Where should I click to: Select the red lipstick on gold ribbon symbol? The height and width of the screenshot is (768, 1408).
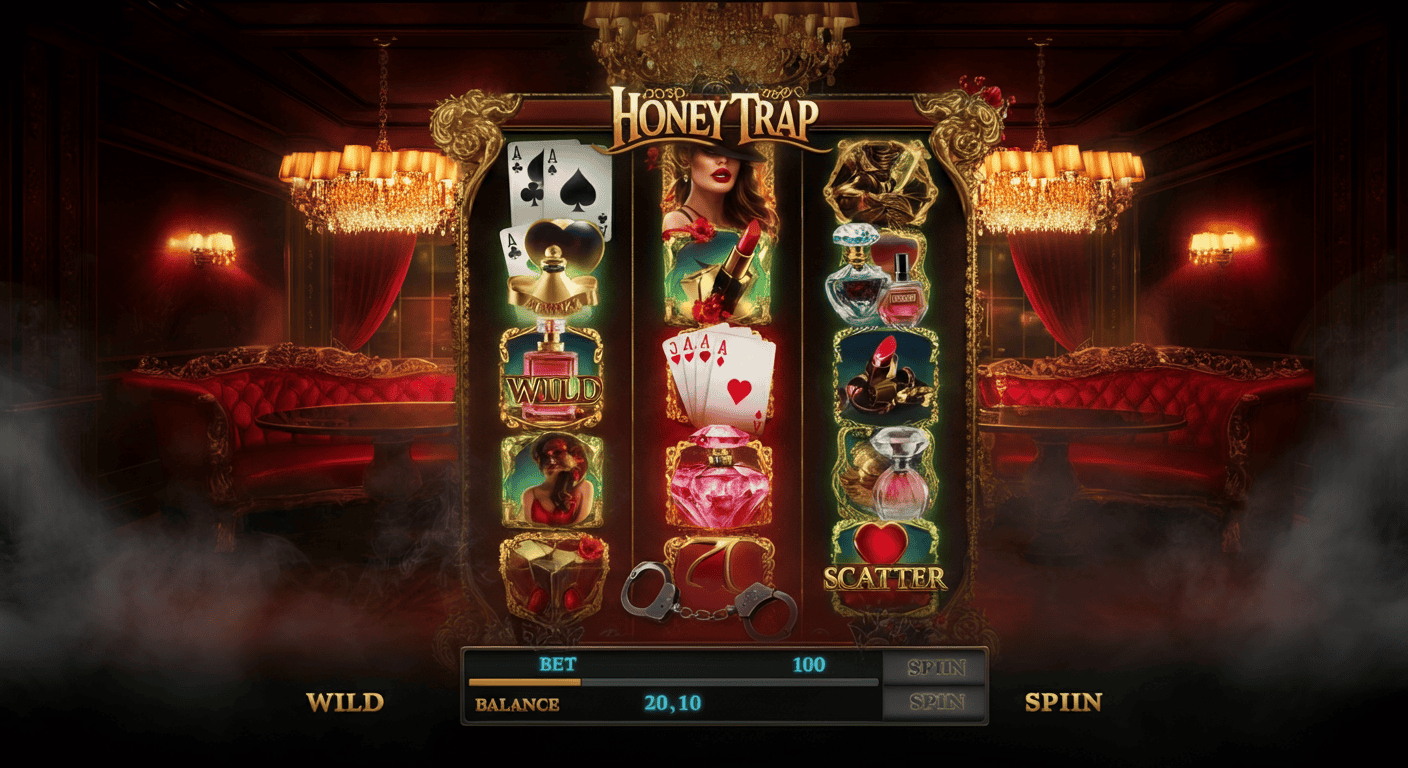885,375
